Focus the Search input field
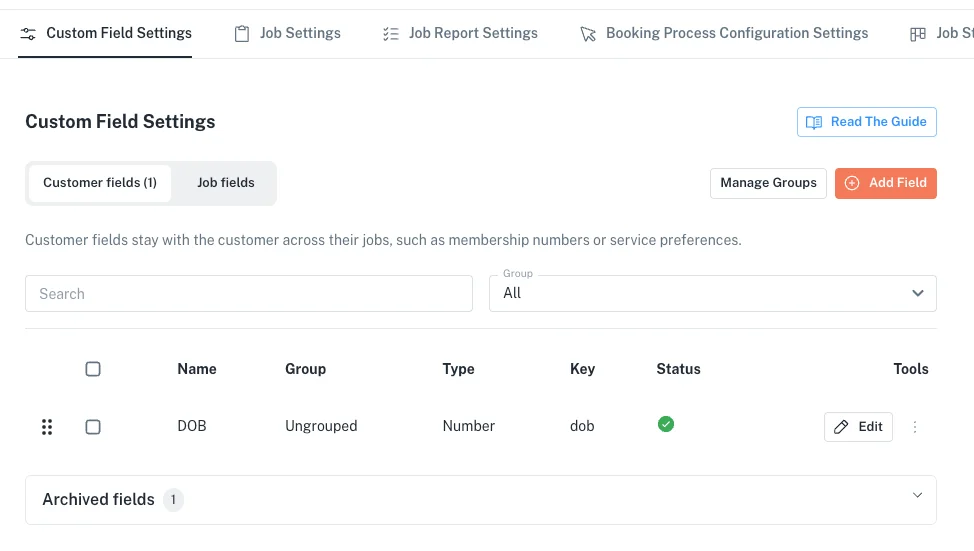 [x=248, y=293]
